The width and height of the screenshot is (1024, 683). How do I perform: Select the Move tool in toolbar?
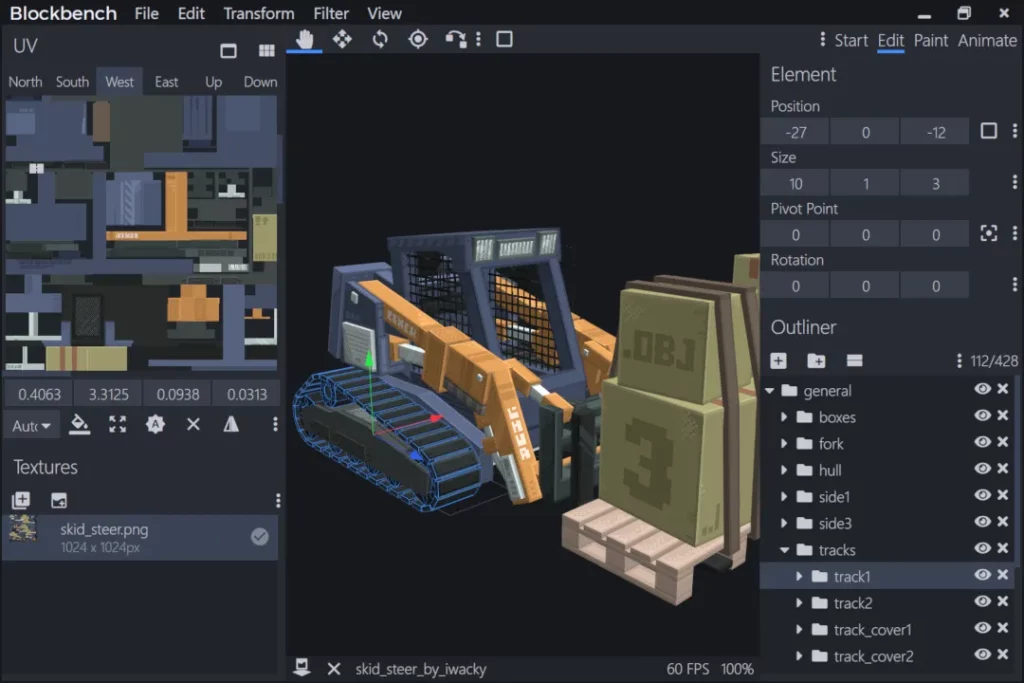point(342,39)
